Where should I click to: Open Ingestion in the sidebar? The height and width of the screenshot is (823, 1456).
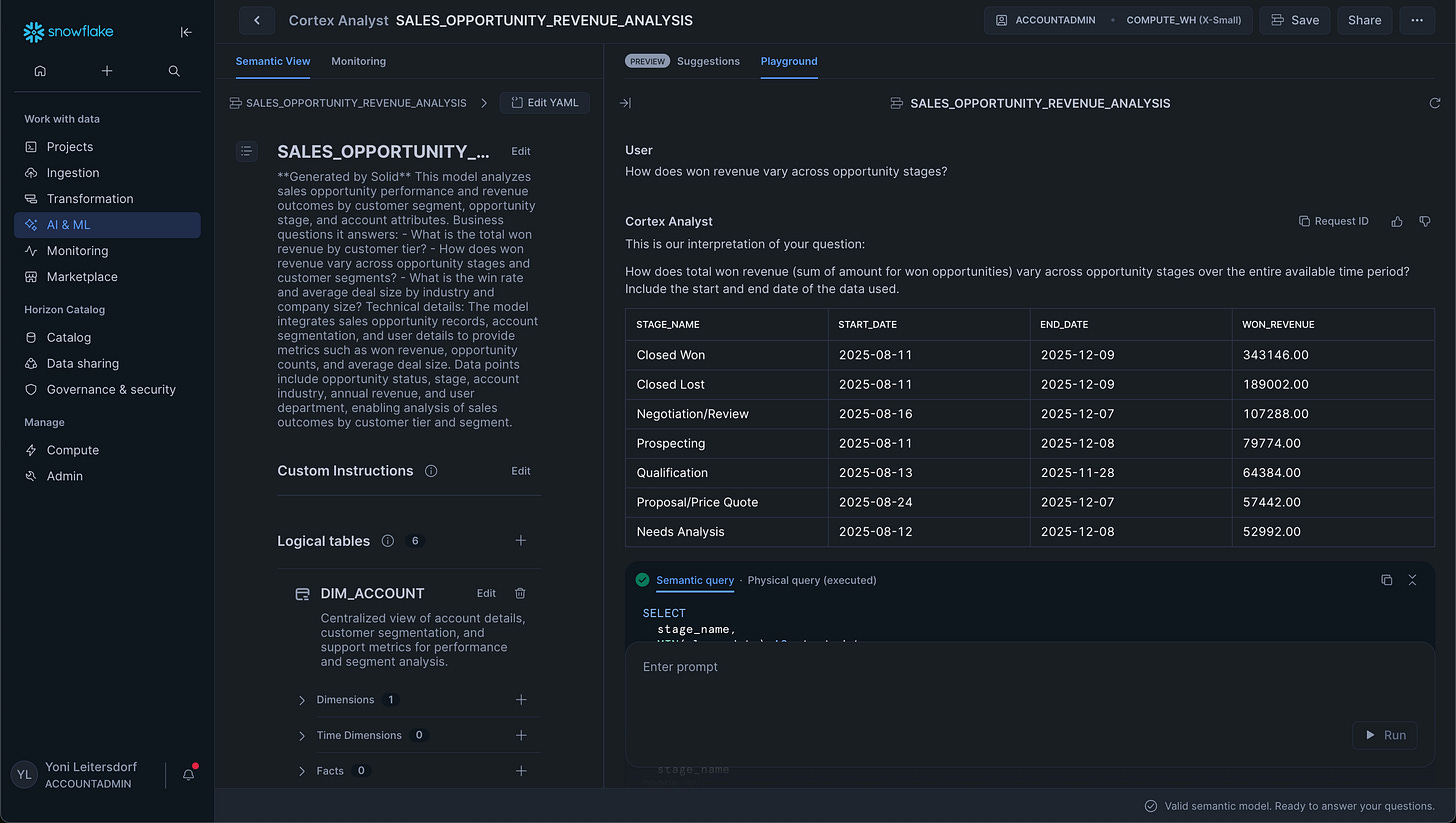107,173
